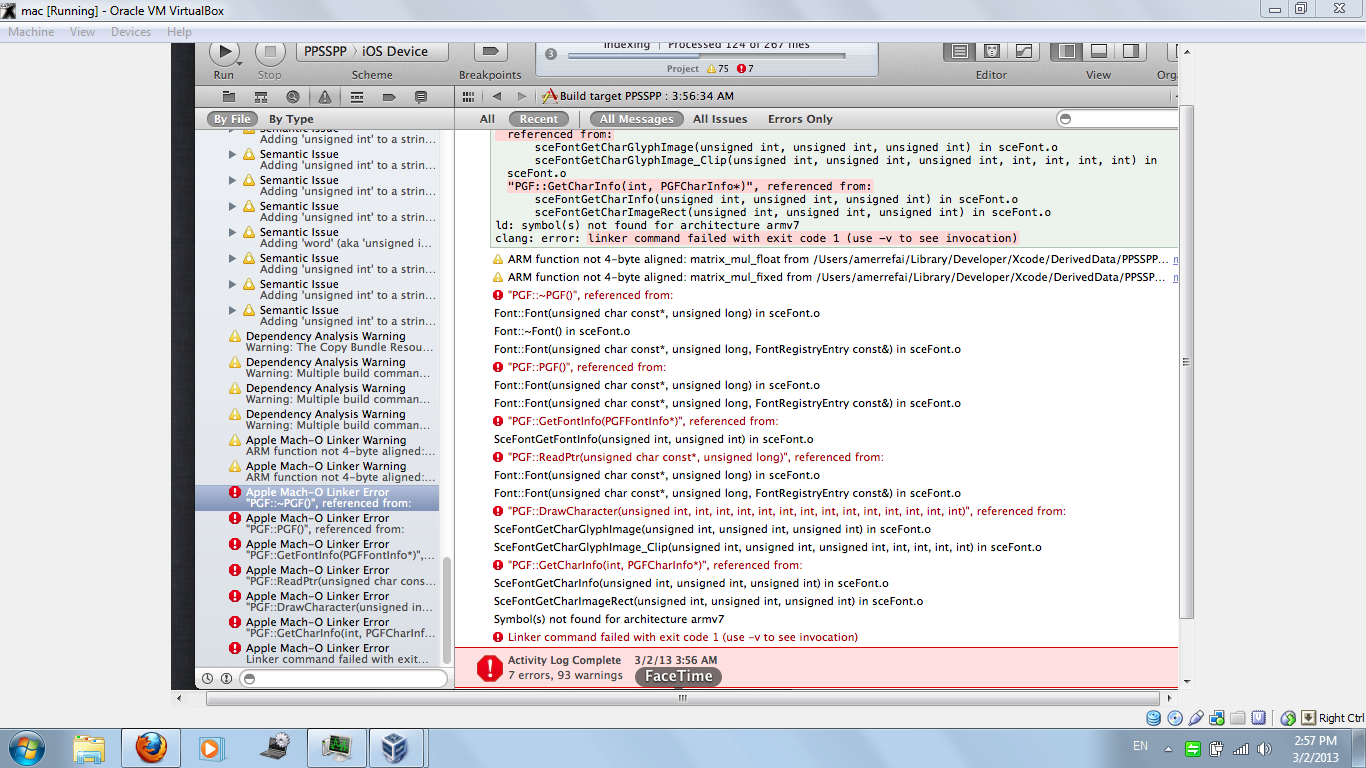This screenshot has width=1366, height=768.
Task: Open the Devices menu in VirtualBox
Action: point(131,32)
